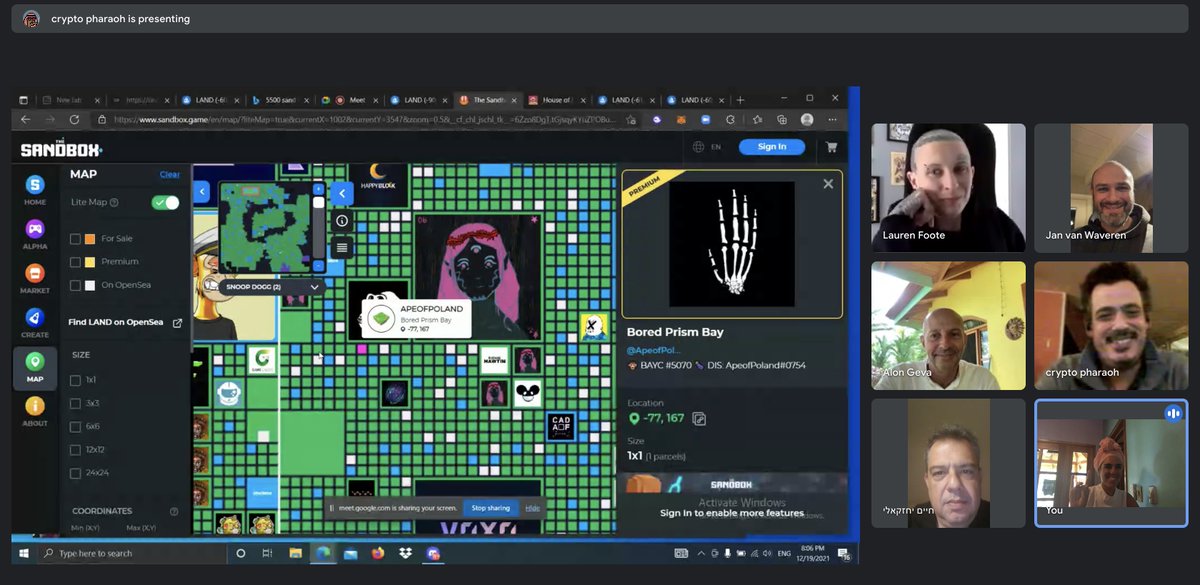
Task: Select Lauren Foote's video tile
Action: point(948,187)
